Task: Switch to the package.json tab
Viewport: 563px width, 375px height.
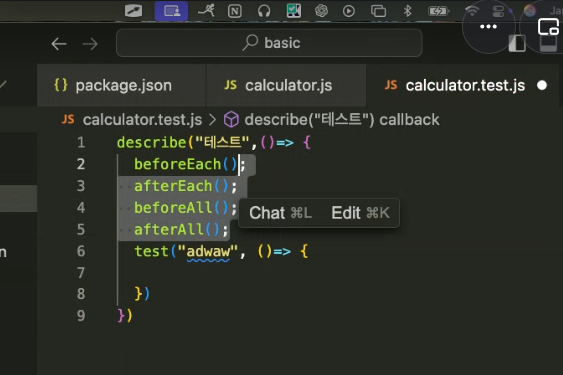Action: tap(121, 85)
